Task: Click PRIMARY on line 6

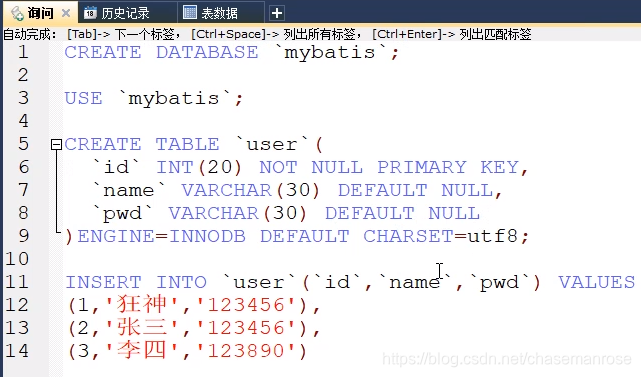Action: click(421, 167)
